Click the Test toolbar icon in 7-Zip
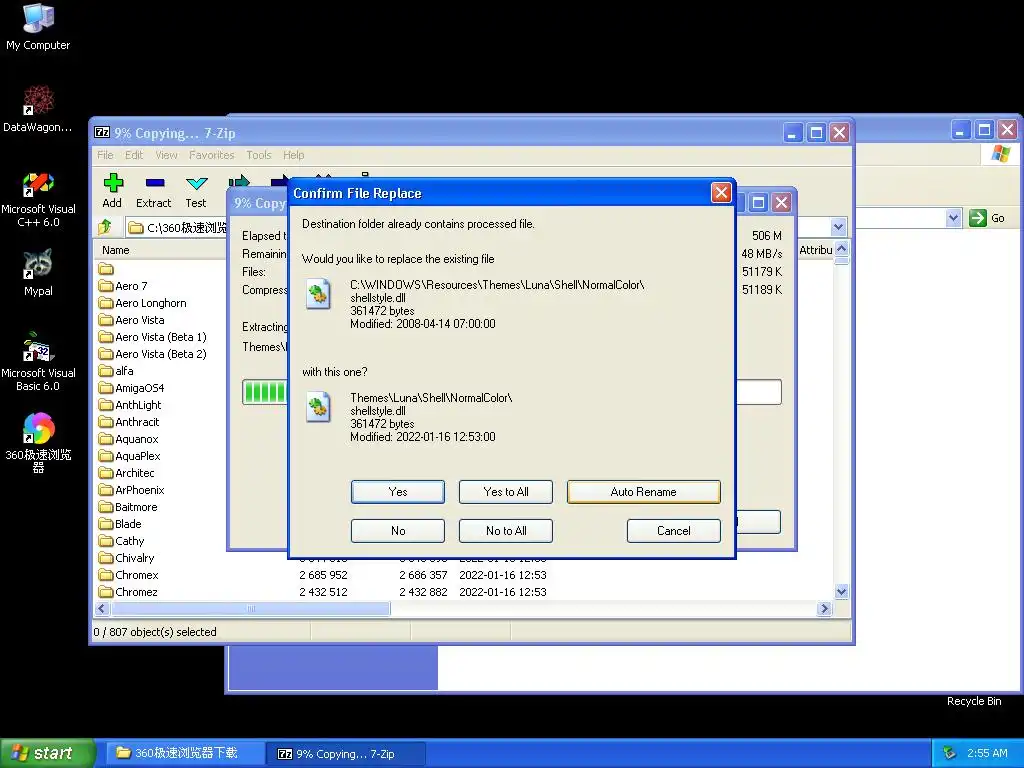The width and height of the screenshot is (1024, 768). pos(195,191)
